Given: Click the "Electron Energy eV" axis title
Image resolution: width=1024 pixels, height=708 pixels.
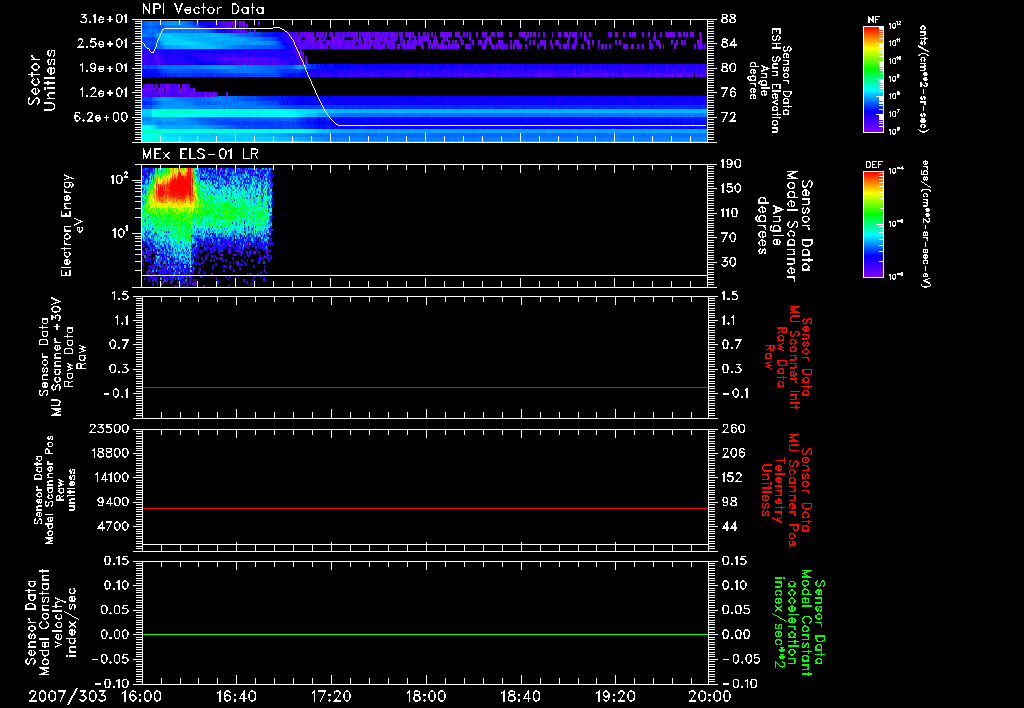Looking at the screenshot, I should [72, 225].
